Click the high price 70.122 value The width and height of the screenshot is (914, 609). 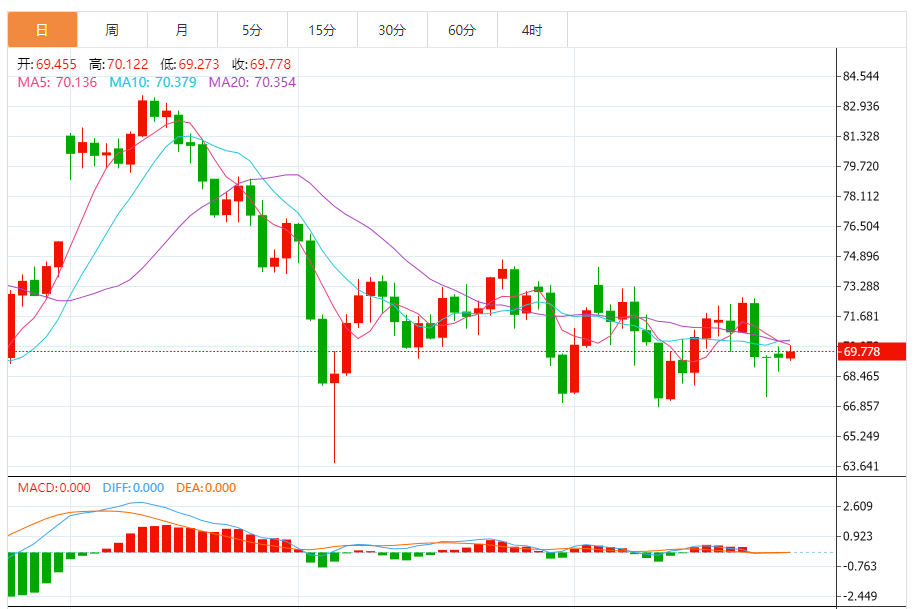coord(128,64)
